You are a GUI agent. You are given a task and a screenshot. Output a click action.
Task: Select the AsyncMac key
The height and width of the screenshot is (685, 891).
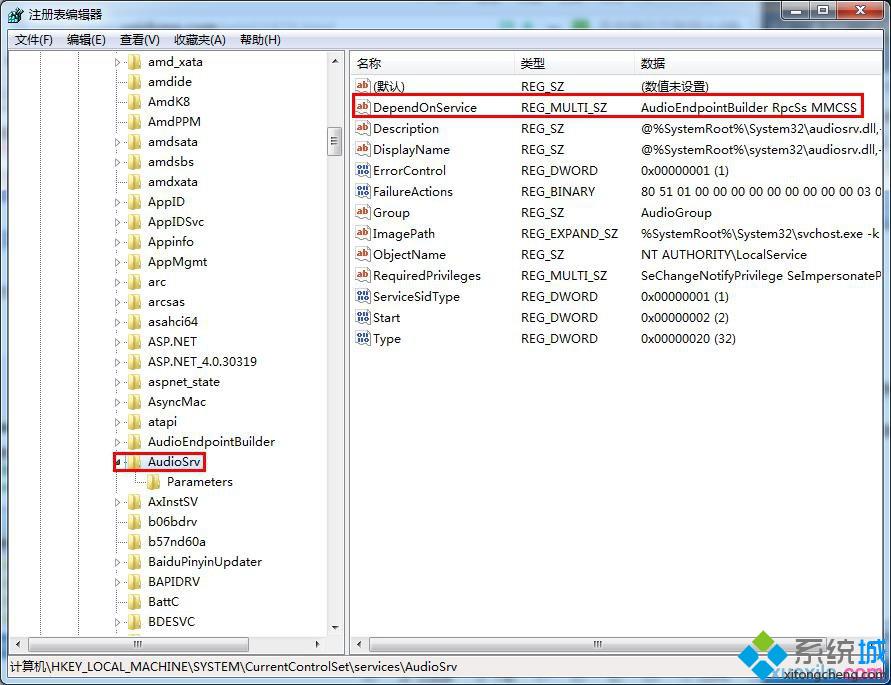point(177,402)
